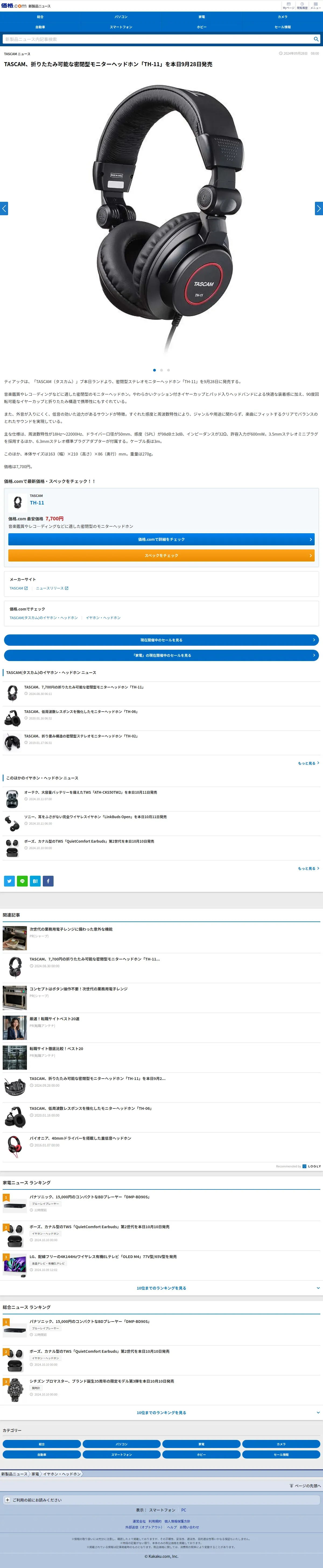Open the TH-11 product name link
This screenshot has height=1568, width=323.
click(37, 503)
